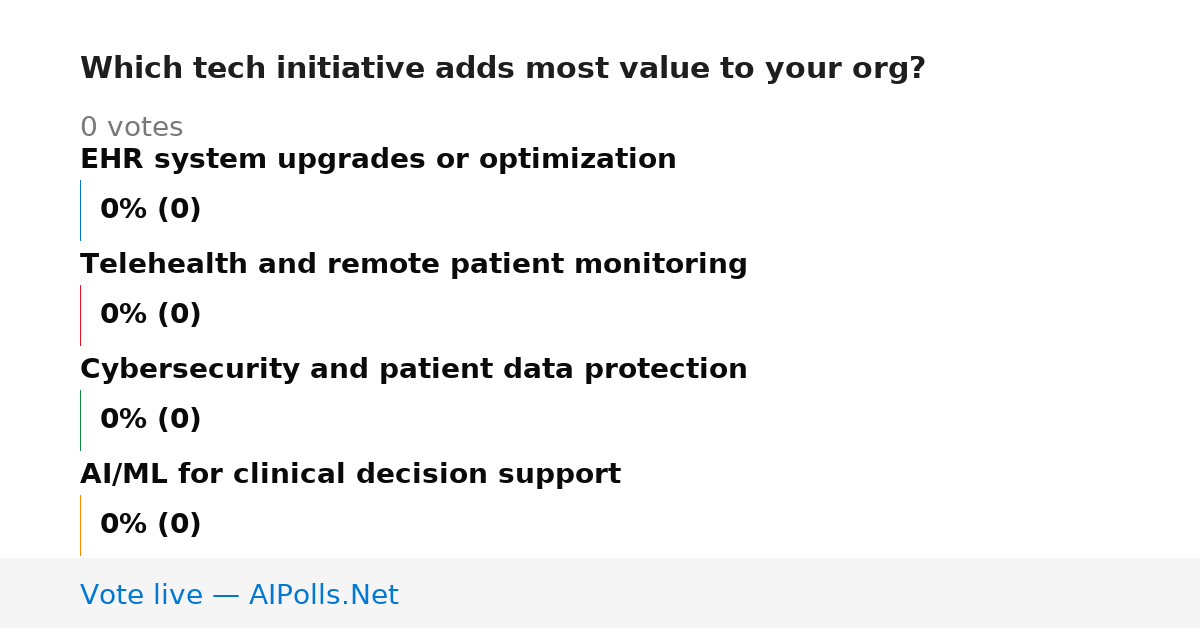This screenshot has height=628, width=1200.
Task: Click the 0% (0) result for Cybersecurity
Action: (151, 420)
